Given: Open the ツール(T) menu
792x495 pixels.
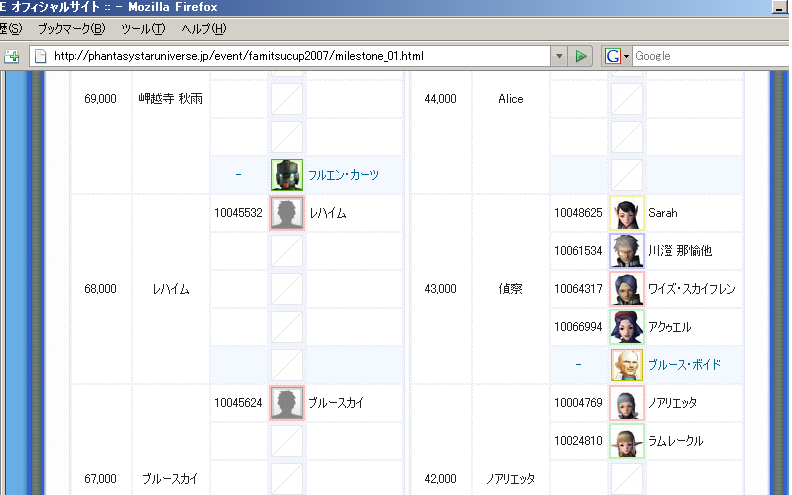Looking at the screenshot, I should [x=142, y=28].
